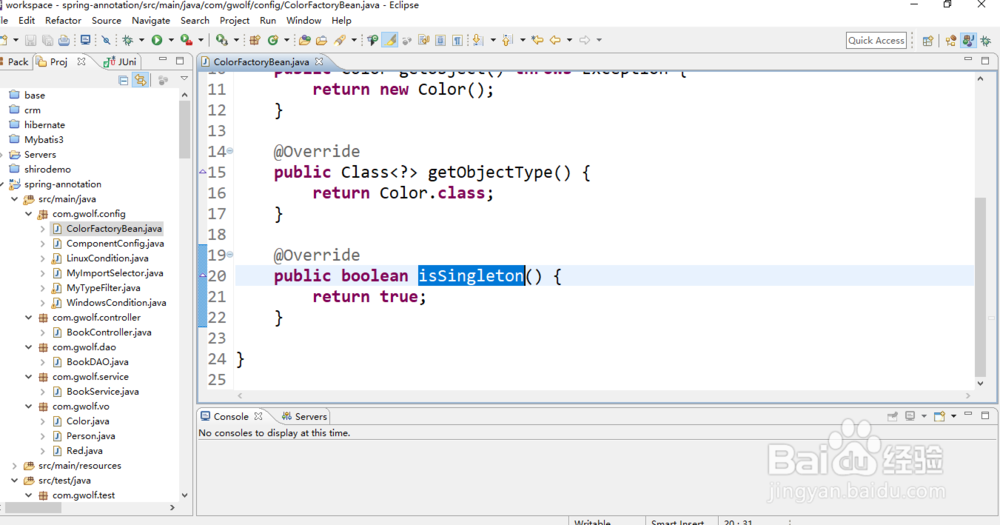Click the Save toolbar icon
The height and width of the screenshot is (525, 1000).
coord(31,40)
